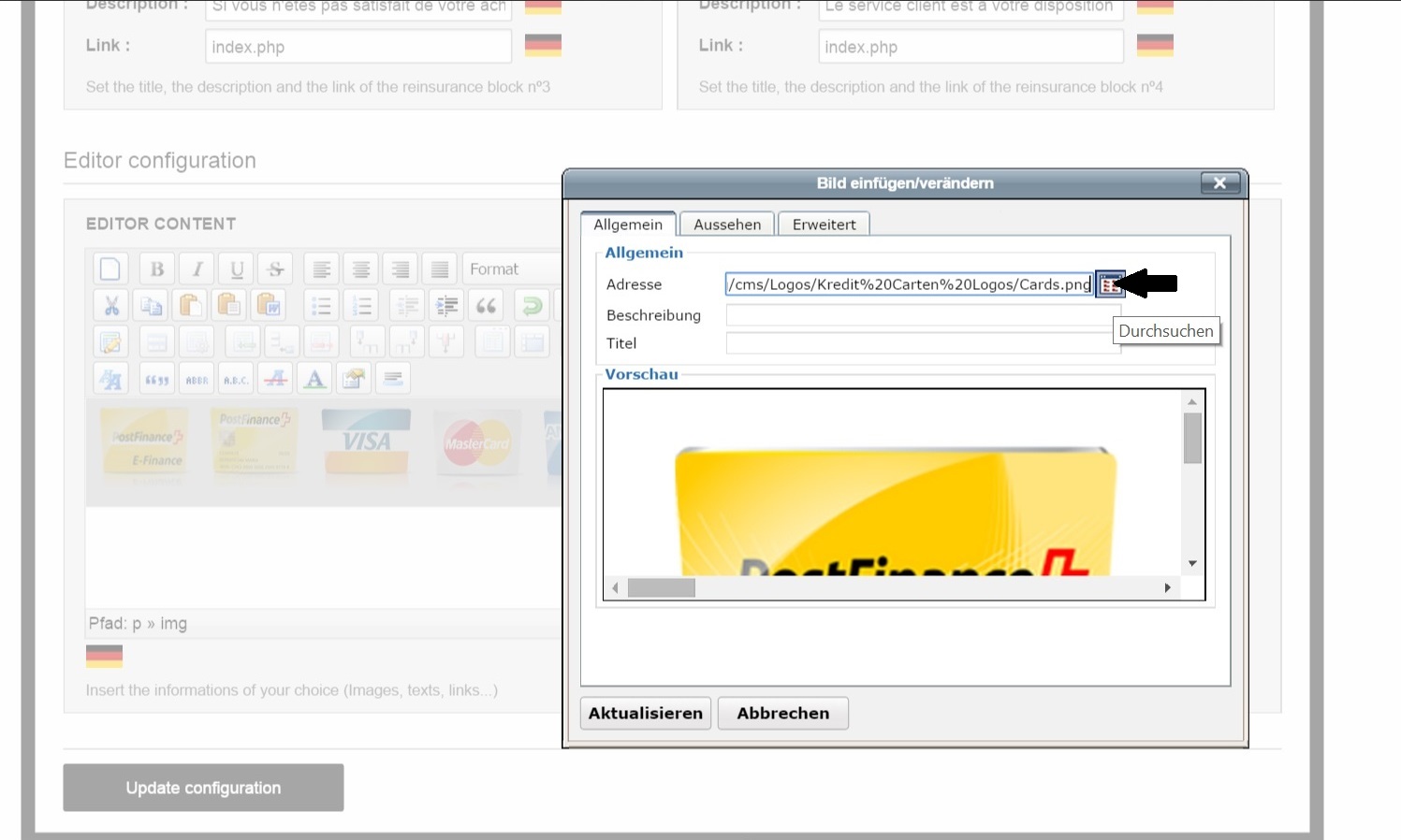Create a new document in the editor toolbar
The image size is (1401, 840).
pos(110,269)
